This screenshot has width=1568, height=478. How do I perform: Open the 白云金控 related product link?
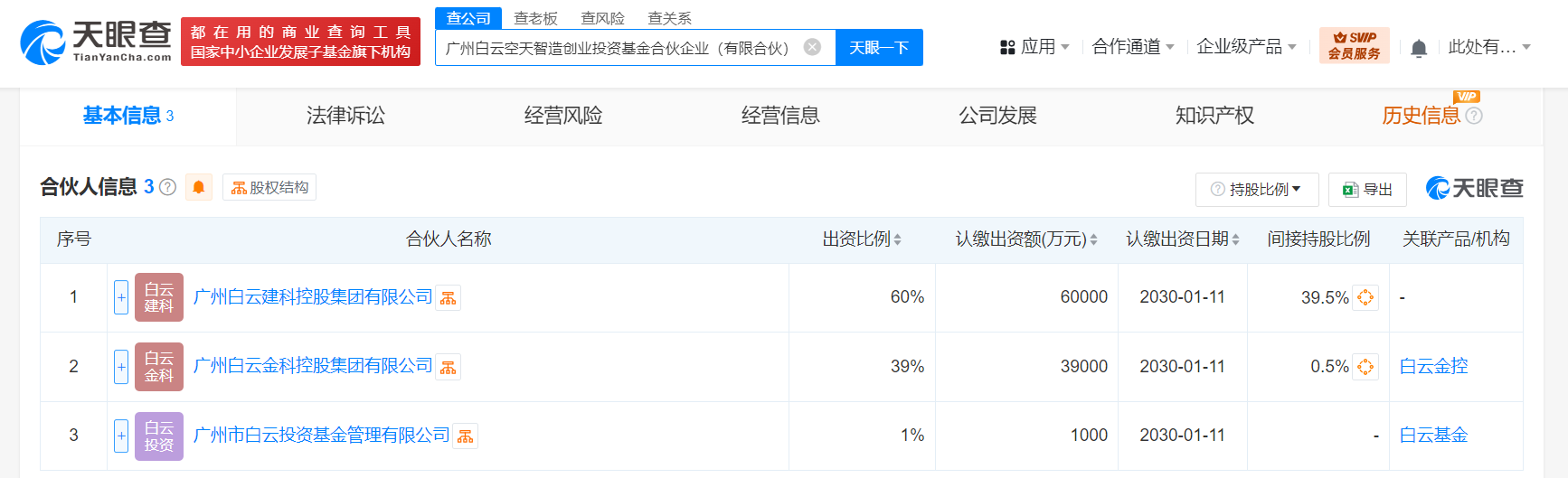pyautogui.click(x=1433, y=366)
